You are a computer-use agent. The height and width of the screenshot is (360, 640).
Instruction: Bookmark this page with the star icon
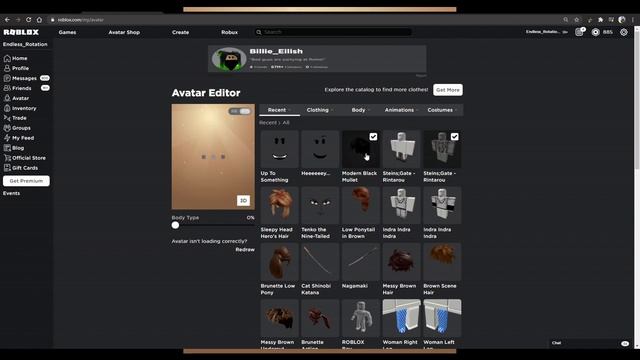click(577, 20)
